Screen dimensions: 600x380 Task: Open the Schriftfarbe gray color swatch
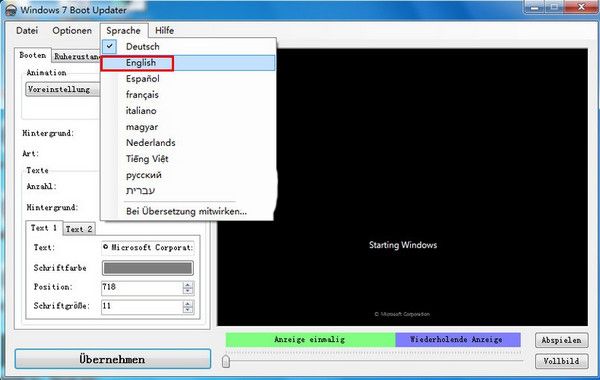pos(148,268)
